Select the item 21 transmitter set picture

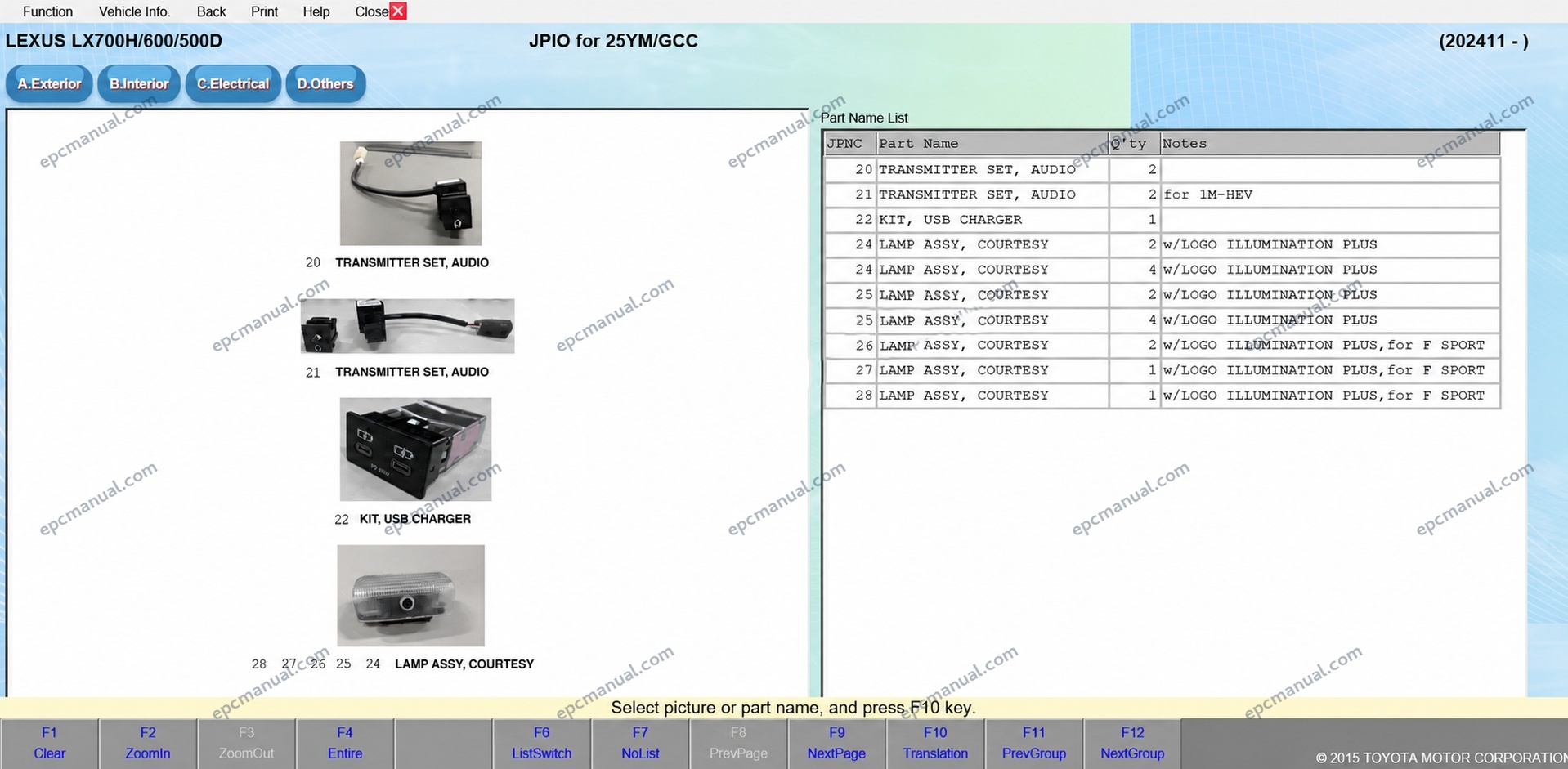click(407, 326)
